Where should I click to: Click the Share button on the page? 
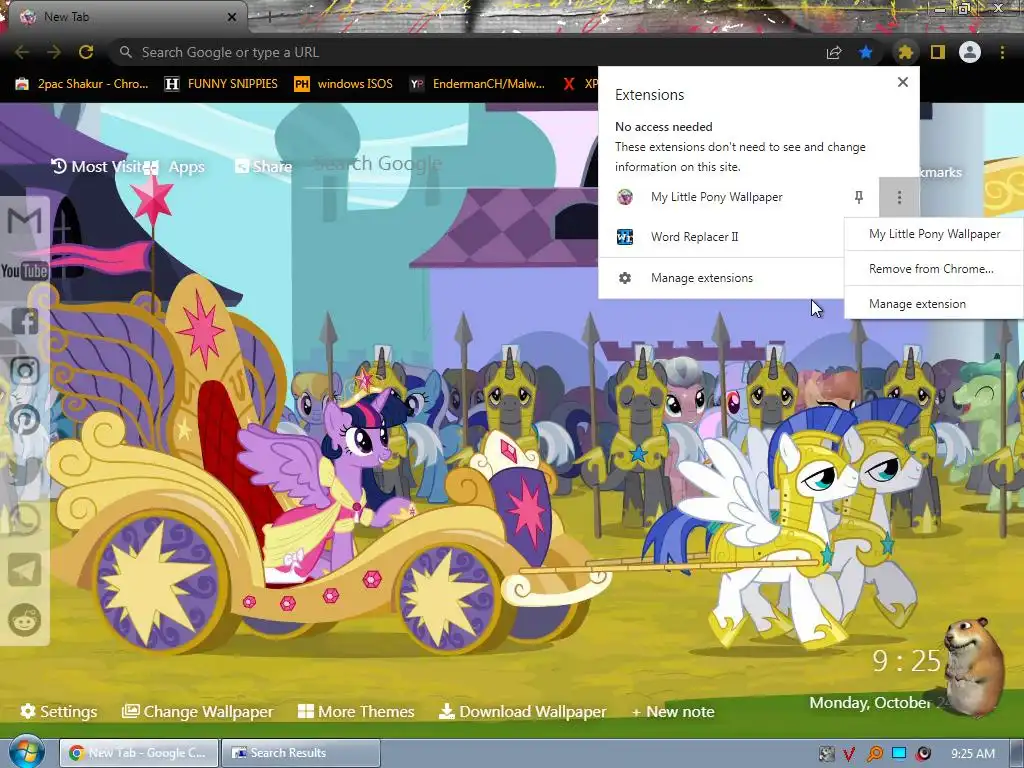(x=264, y=167)
